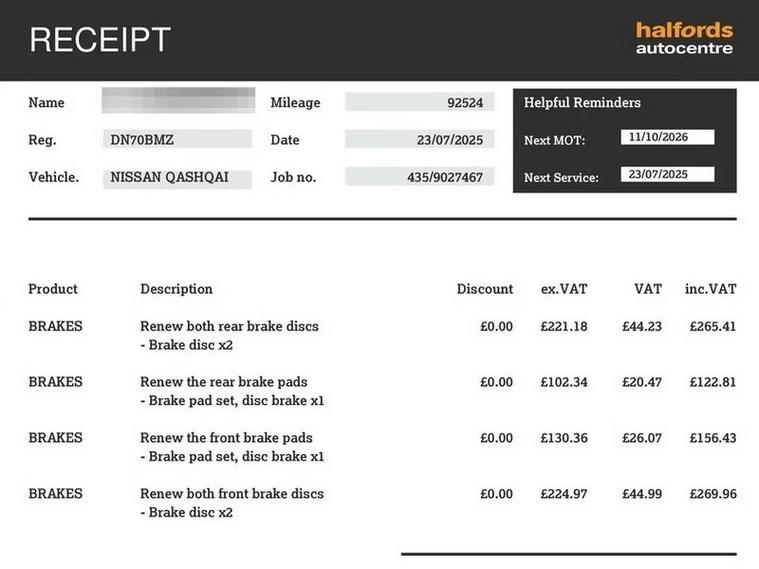Image resolution: width=759 pixels, height=569 pixels.
Task: Select the 'Renew the rear brake pads' line
Action: click(223, 382)
